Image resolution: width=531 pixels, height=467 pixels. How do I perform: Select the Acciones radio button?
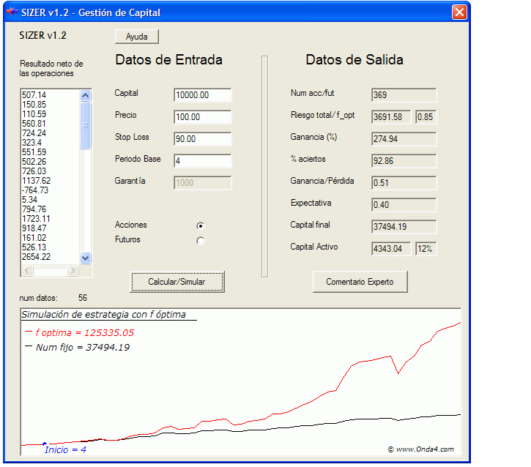(200, 226)
